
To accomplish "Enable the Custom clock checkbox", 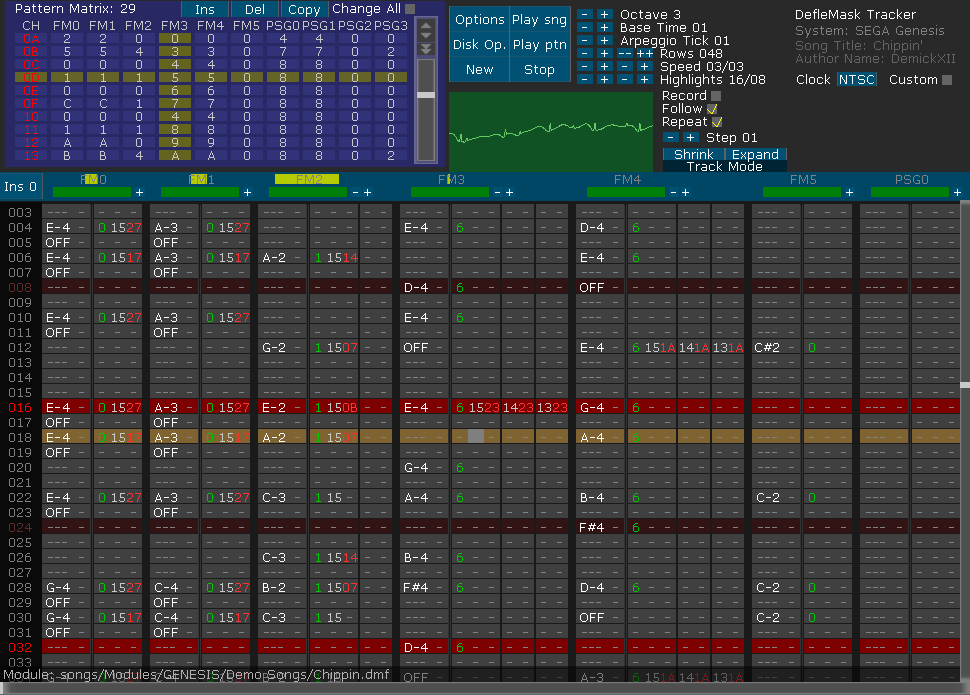I will point(946,80).
